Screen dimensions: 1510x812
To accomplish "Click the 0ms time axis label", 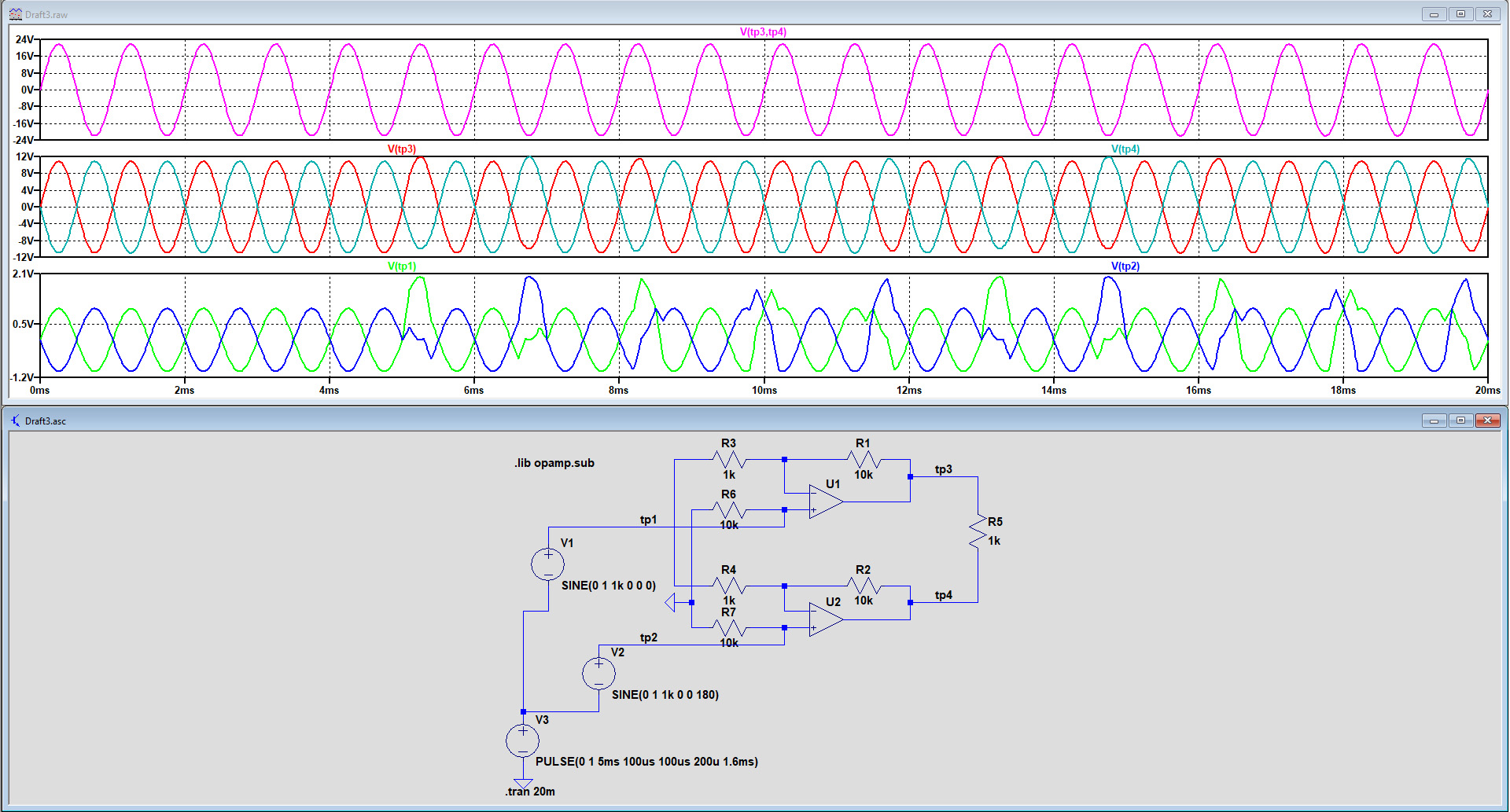I will click(x=39, y=390).
